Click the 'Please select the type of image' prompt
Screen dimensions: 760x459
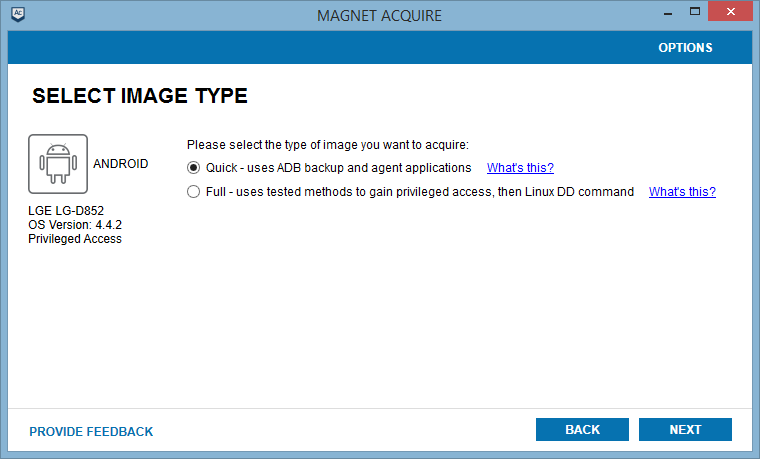(x=328, y=145)
